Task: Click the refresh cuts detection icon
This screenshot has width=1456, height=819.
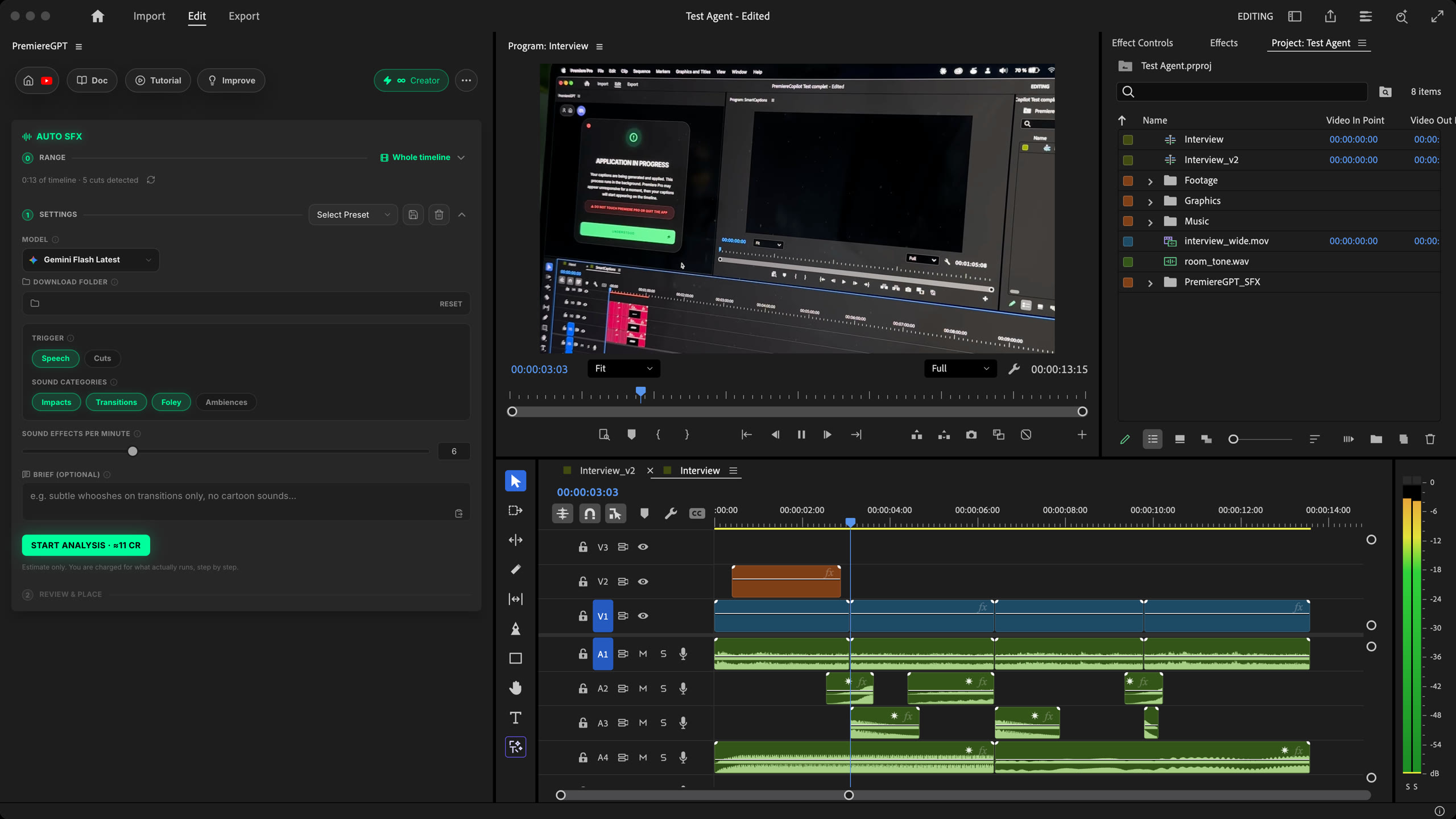Action: point(151,180)
